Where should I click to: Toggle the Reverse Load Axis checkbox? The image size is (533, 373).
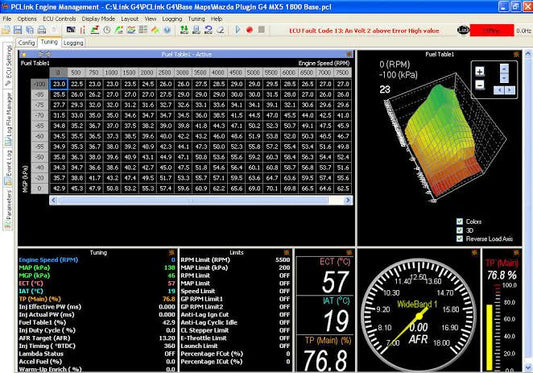click(460, 238)
